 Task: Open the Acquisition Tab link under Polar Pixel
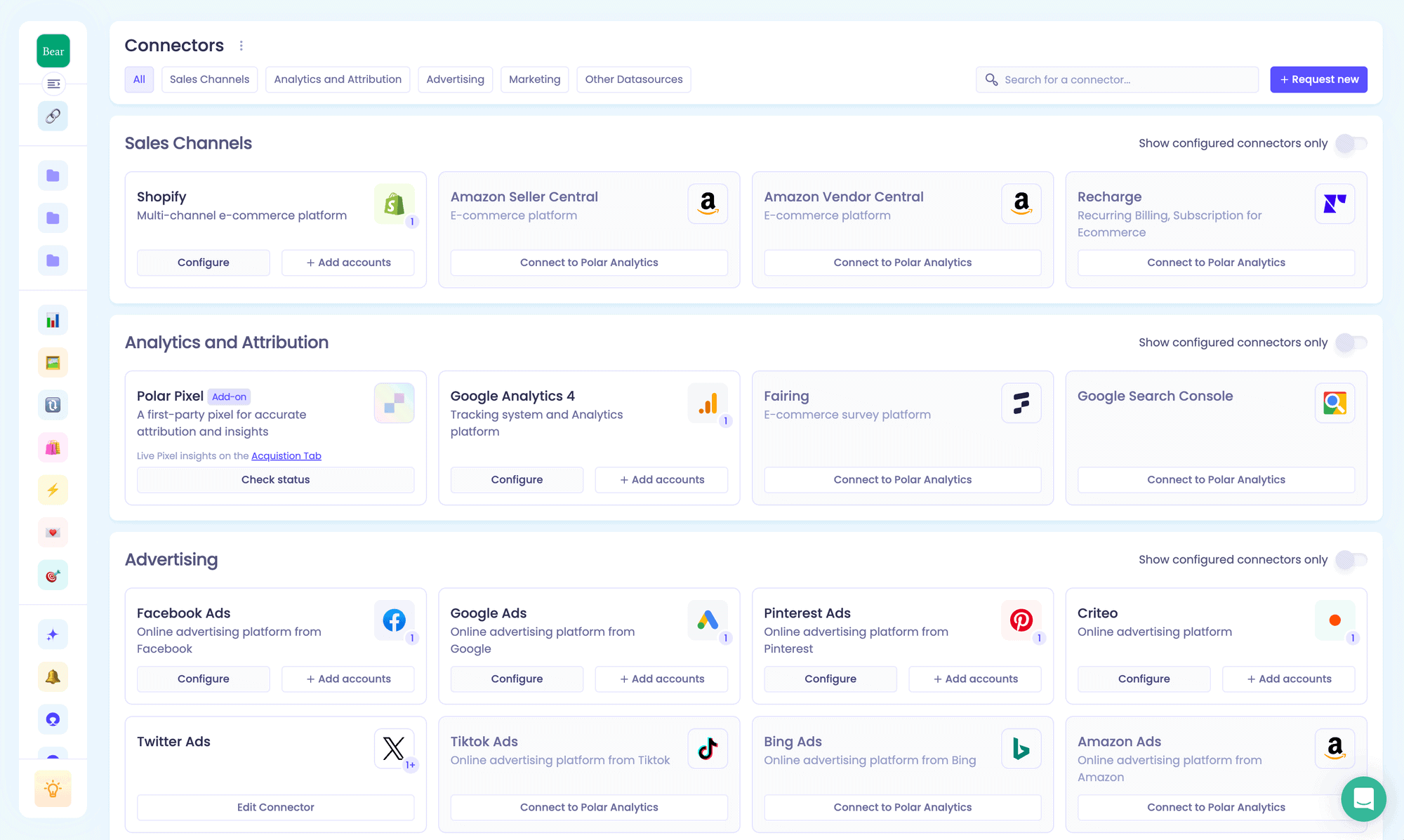(x=286, y=455)
